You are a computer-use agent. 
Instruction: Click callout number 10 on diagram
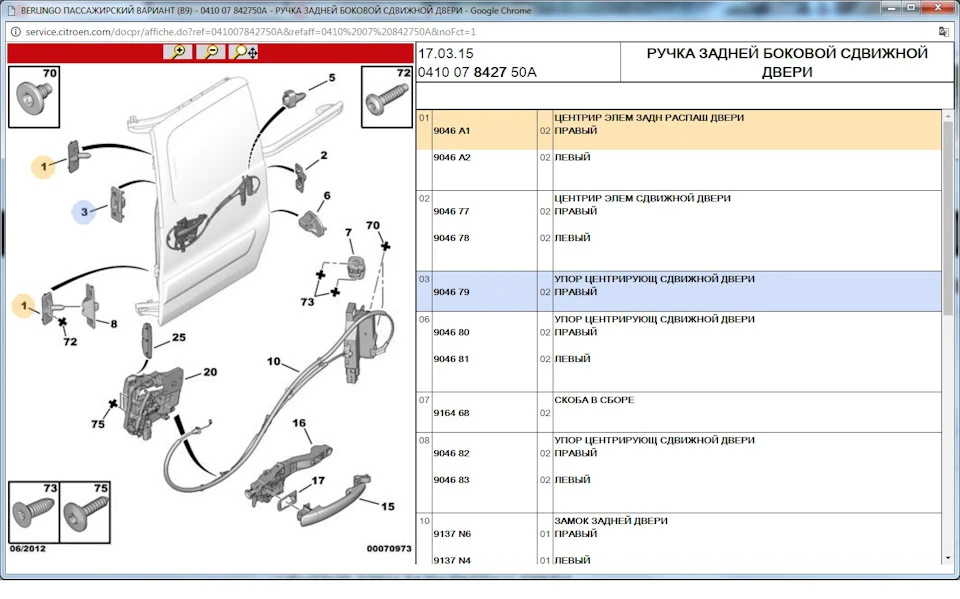(x=274, y=361)
